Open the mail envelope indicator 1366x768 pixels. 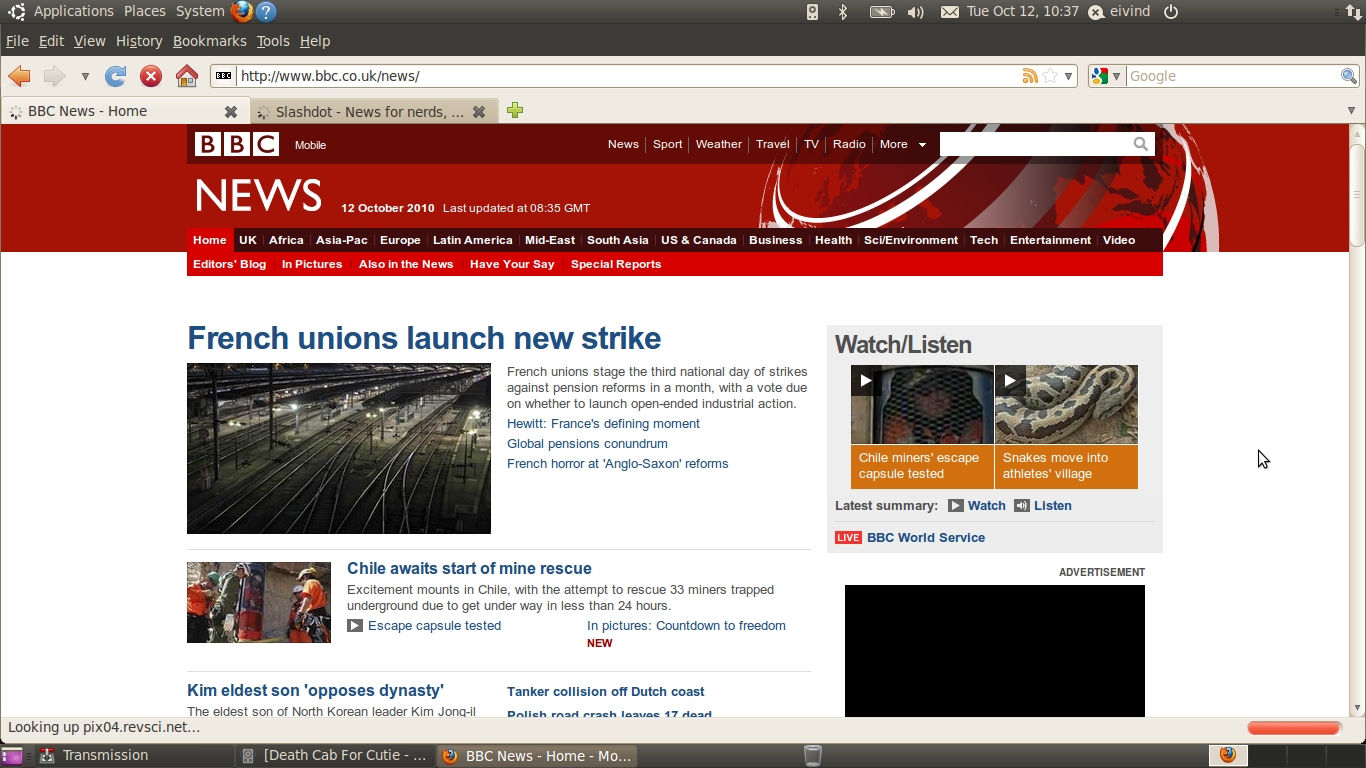(950, 12)
